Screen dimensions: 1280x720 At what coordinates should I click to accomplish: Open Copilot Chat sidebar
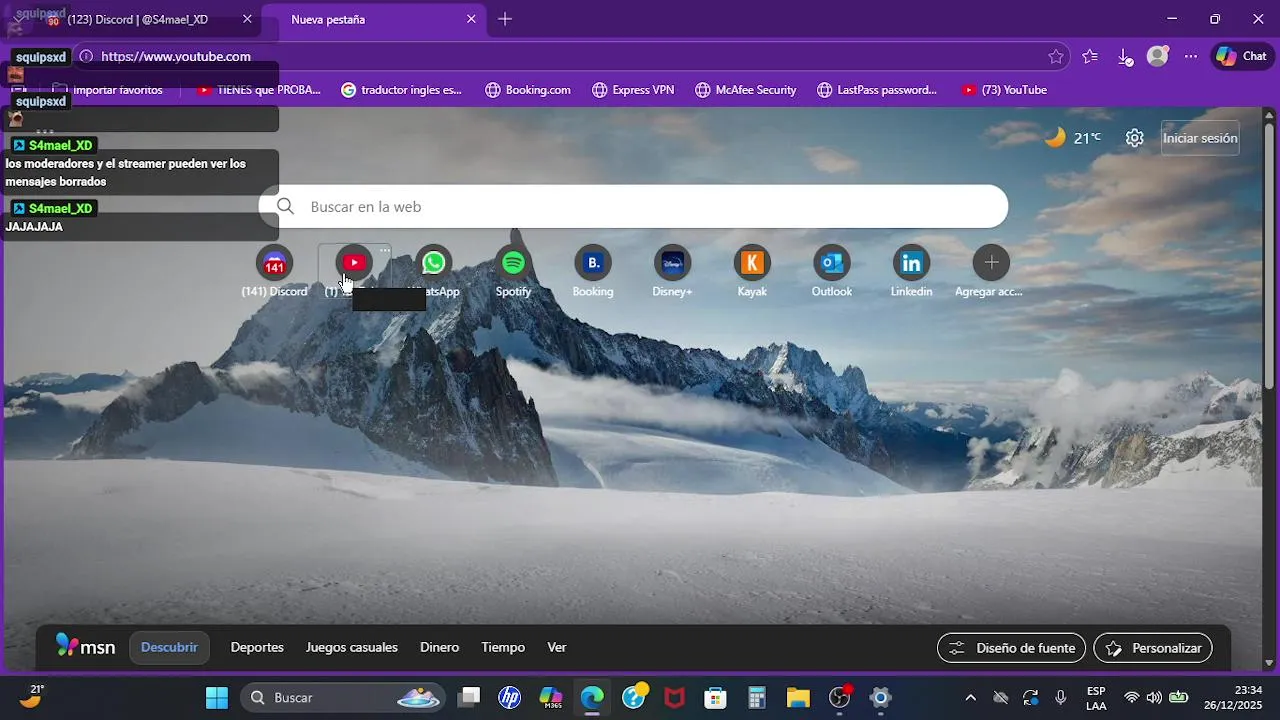point(1241,56)
